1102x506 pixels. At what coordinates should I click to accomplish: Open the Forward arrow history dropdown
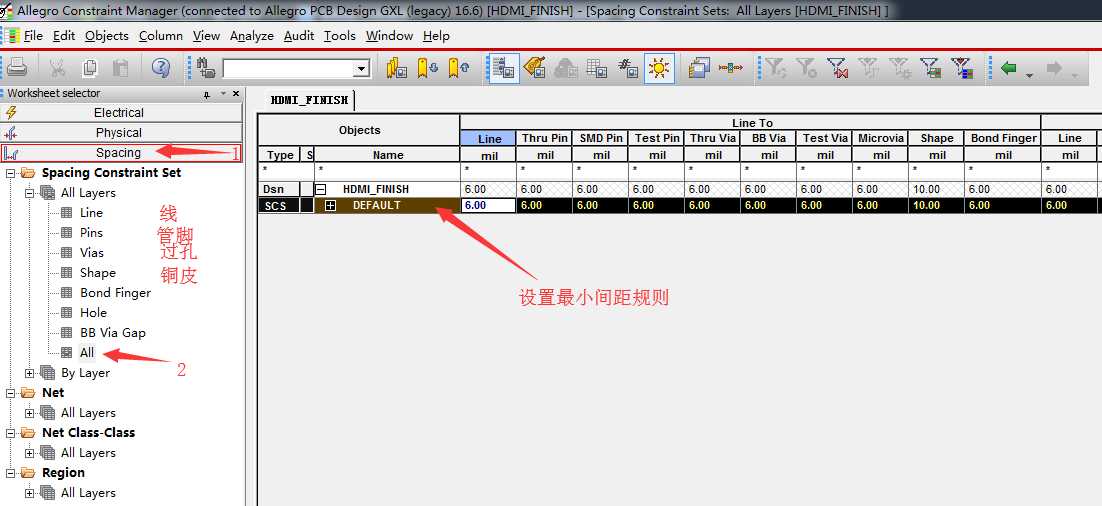pos(1075,73)
